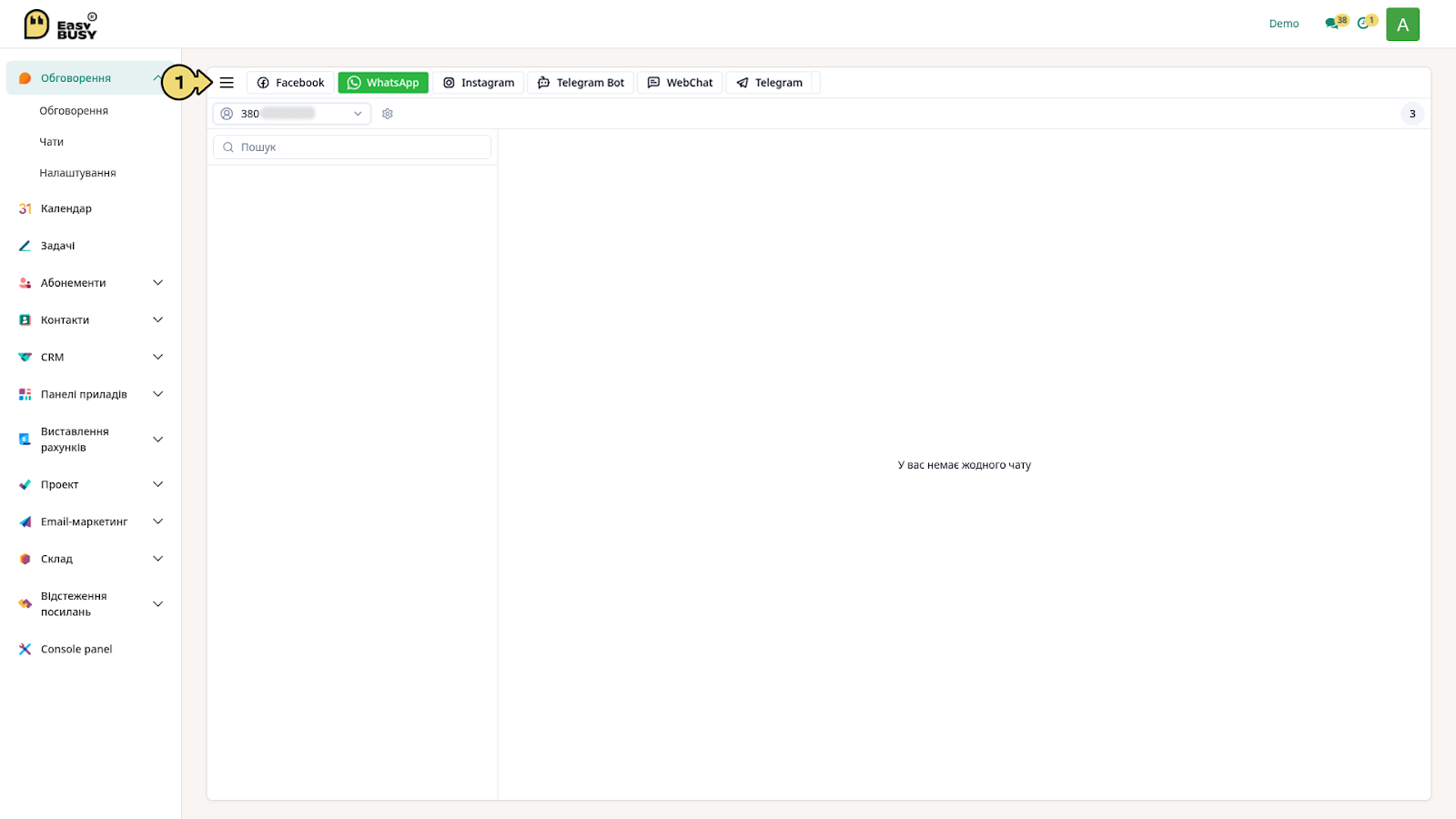Viewport: 1456px width, 819px height.
Task: Open Налаштування submenu item
Action: tap(77, 173)
